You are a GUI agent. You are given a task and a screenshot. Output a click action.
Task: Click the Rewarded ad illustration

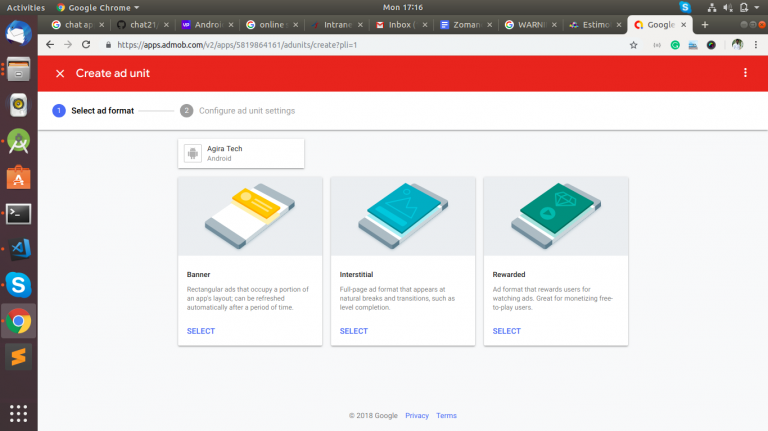tap(555, 216)
